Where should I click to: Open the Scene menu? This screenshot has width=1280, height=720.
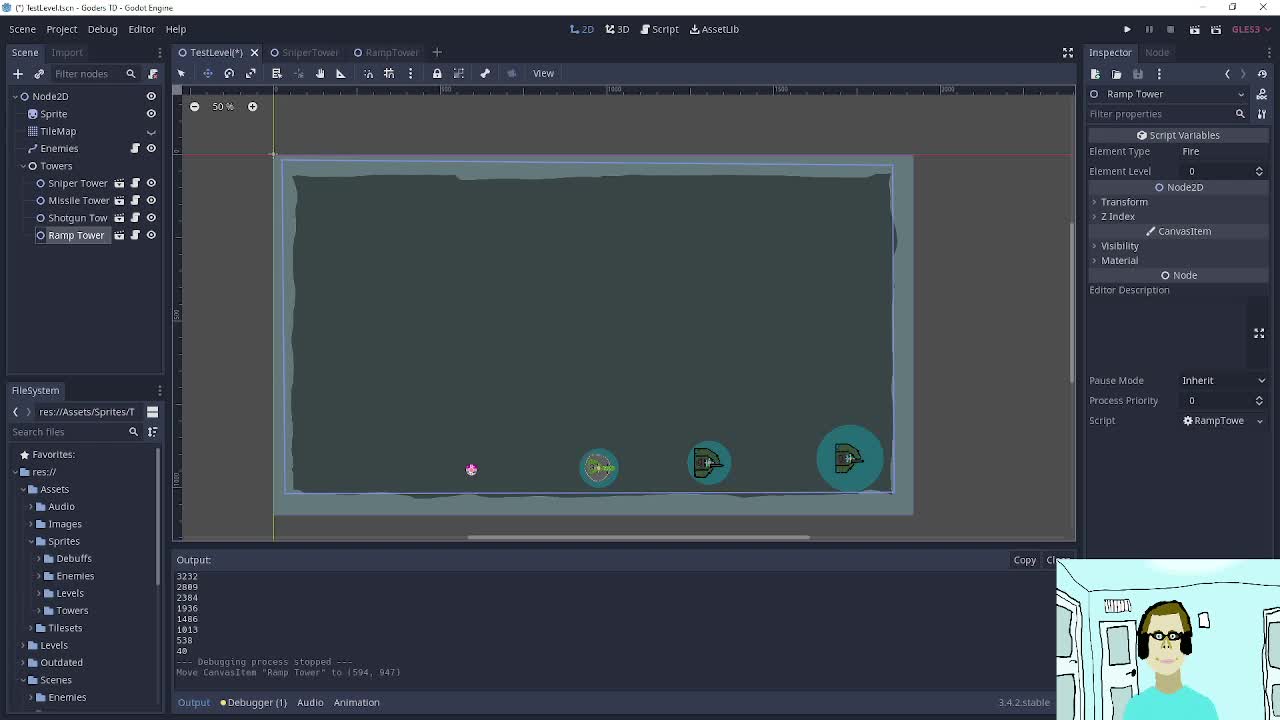pyautogui.click(x=22, y=29)
